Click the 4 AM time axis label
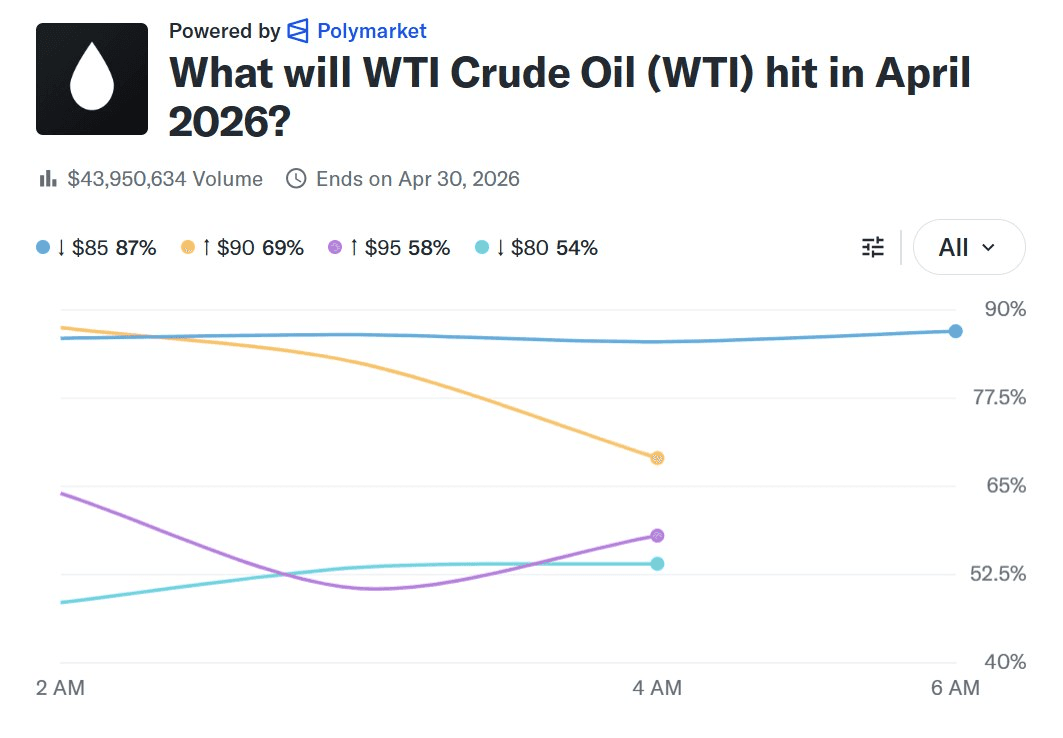The height and width of the screenshot is (738, 1063). [658, 688]
